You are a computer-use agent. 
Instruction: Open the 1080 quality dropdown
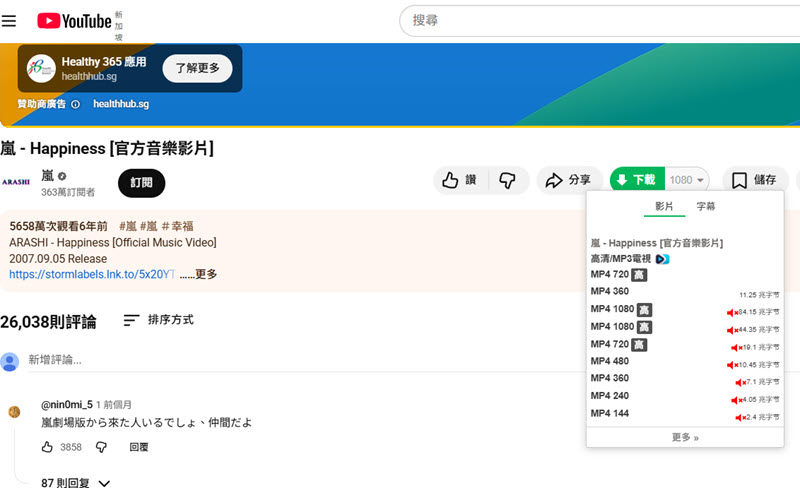(x=687, y=180)
